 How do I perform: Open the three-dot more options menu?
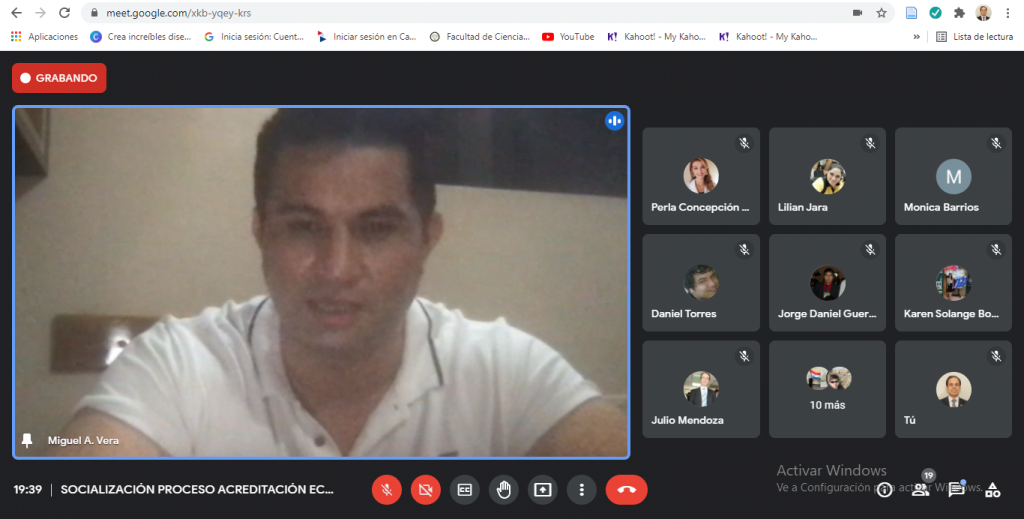[x=582, y=490]
